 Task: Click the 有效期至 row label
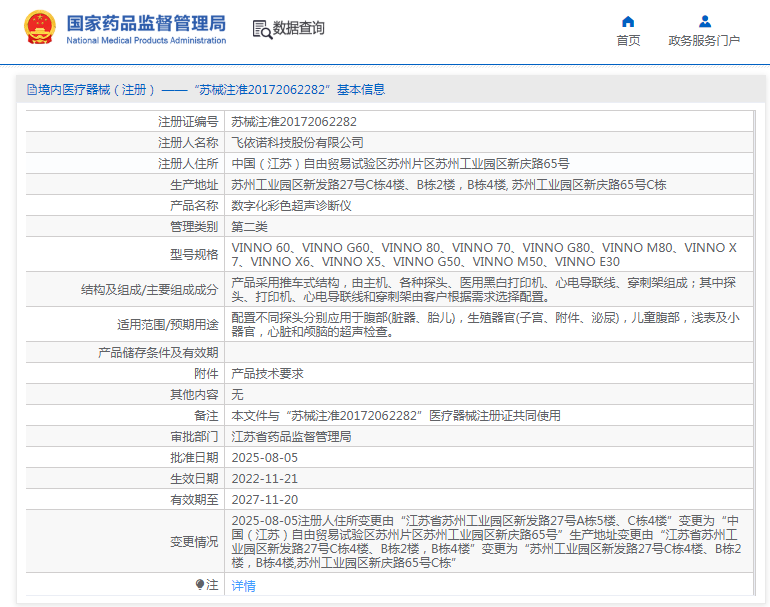coord(194,500)
